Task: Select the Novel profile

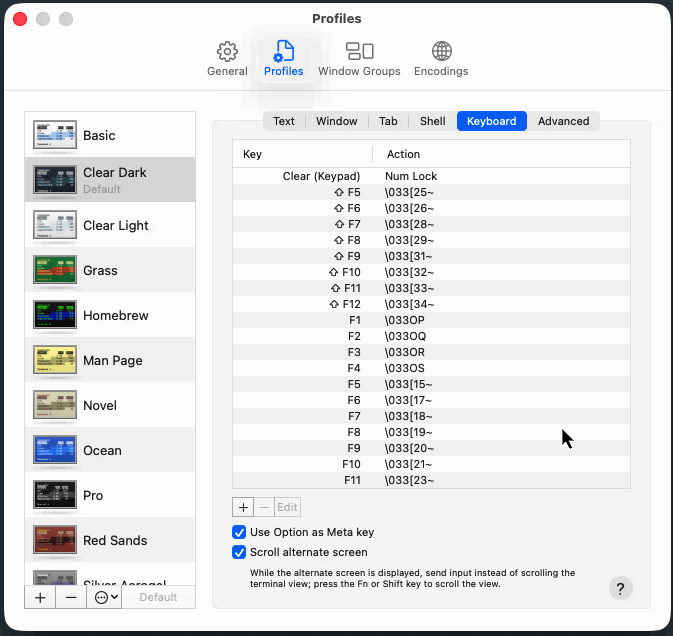Action: [110, 405]
